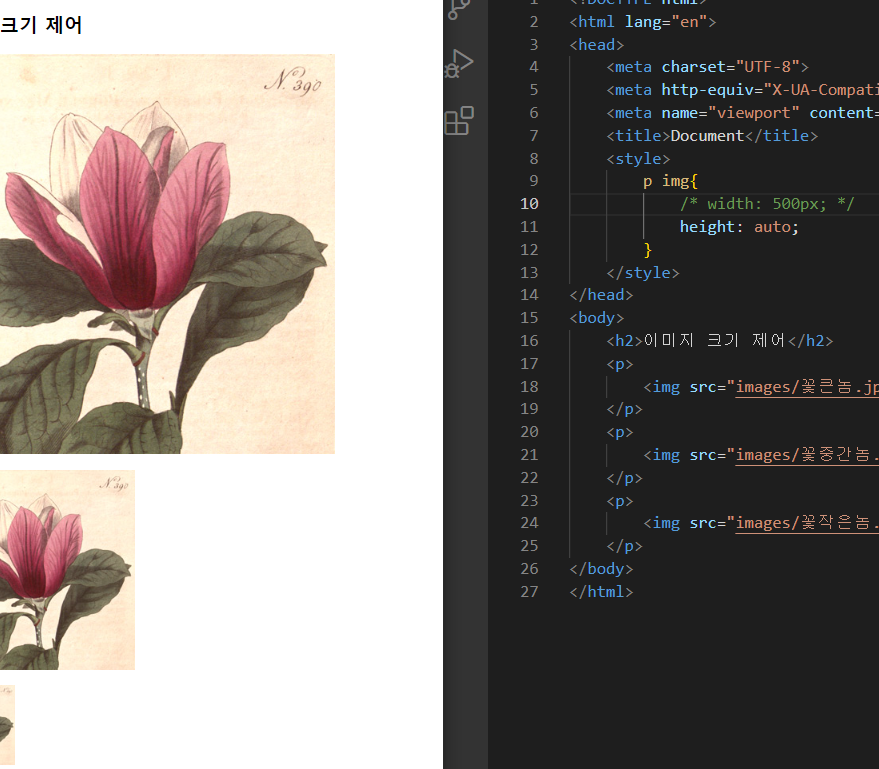The width and height of the screenshot is (879, 769).
Task: Open the Run and Debug view
Action: point(459,63)
